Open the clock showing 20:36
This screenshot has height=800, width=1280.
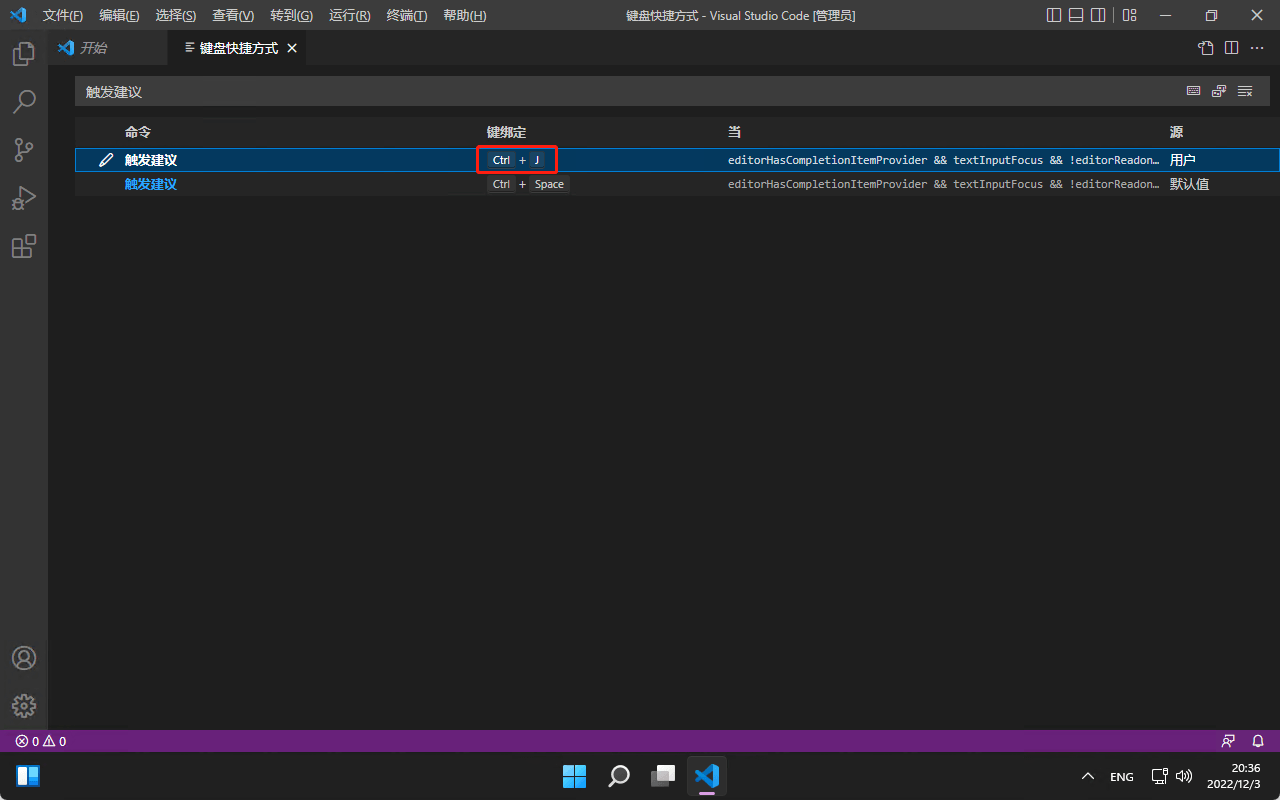pyautogui.click(x=1233, y=776)
